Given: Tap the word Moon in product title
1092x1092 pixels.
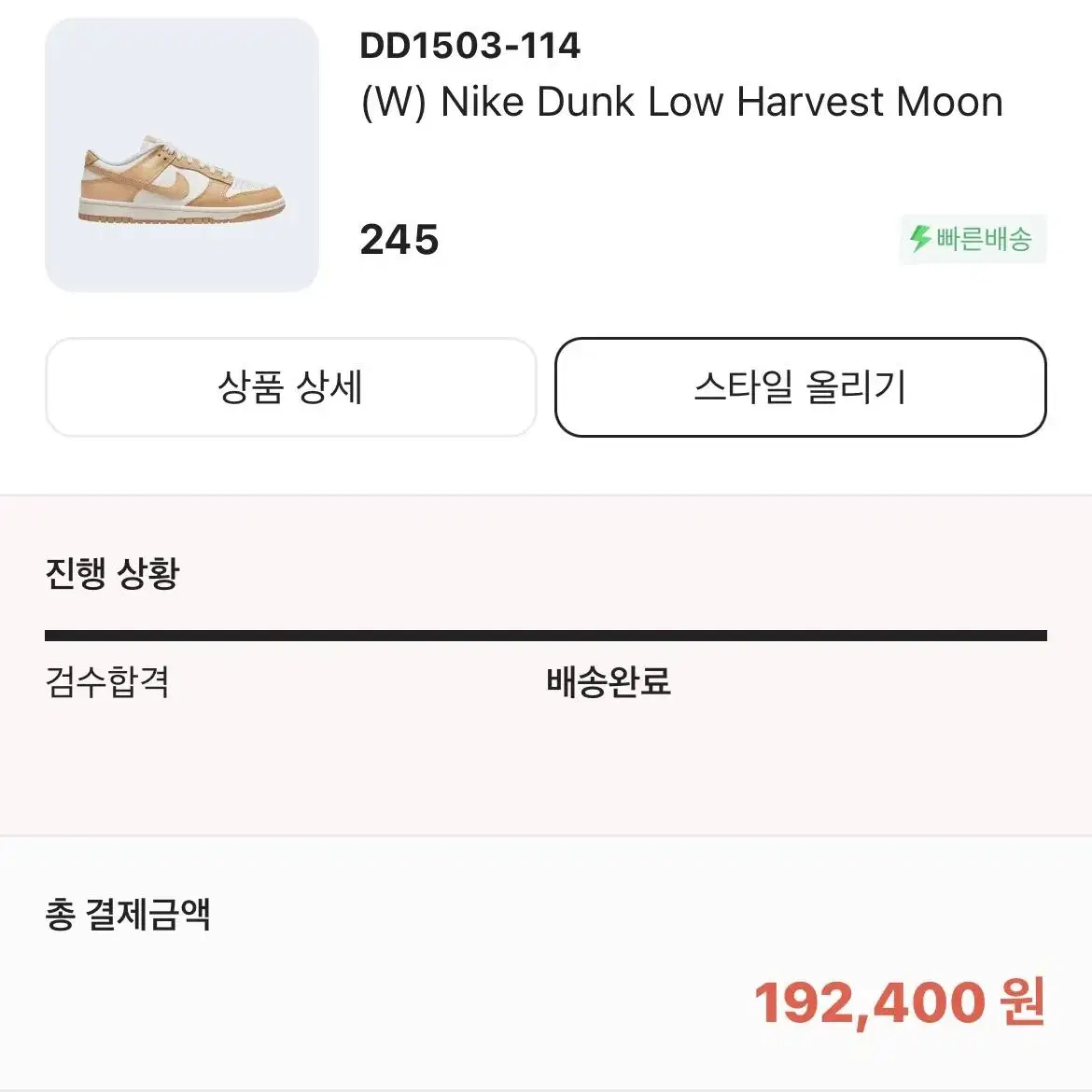Looking at the screenshot, I should (950, 103).
